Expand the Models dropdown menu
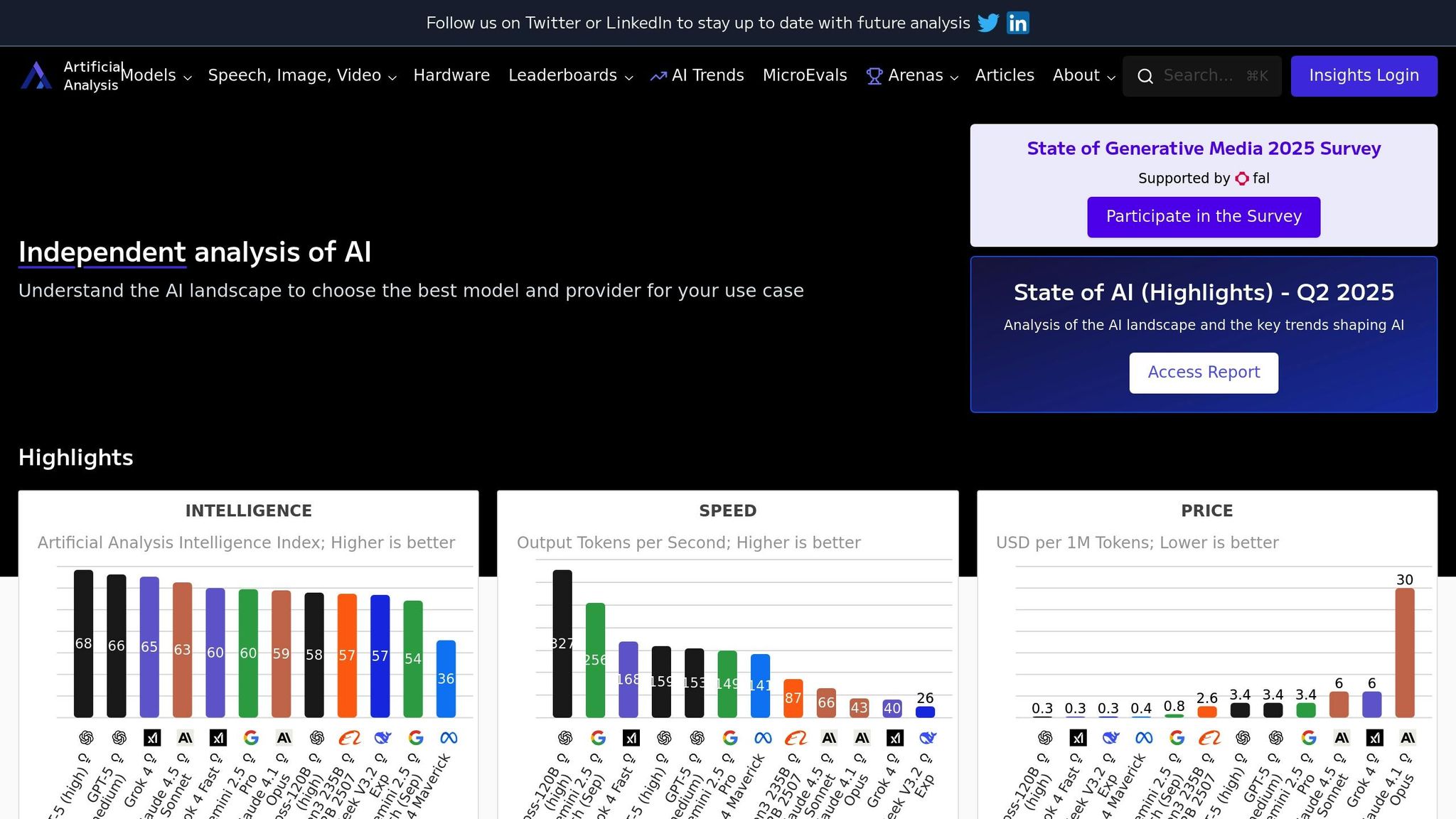Image resolution: width=1456 pixels, height=819 pixels. 156,75
